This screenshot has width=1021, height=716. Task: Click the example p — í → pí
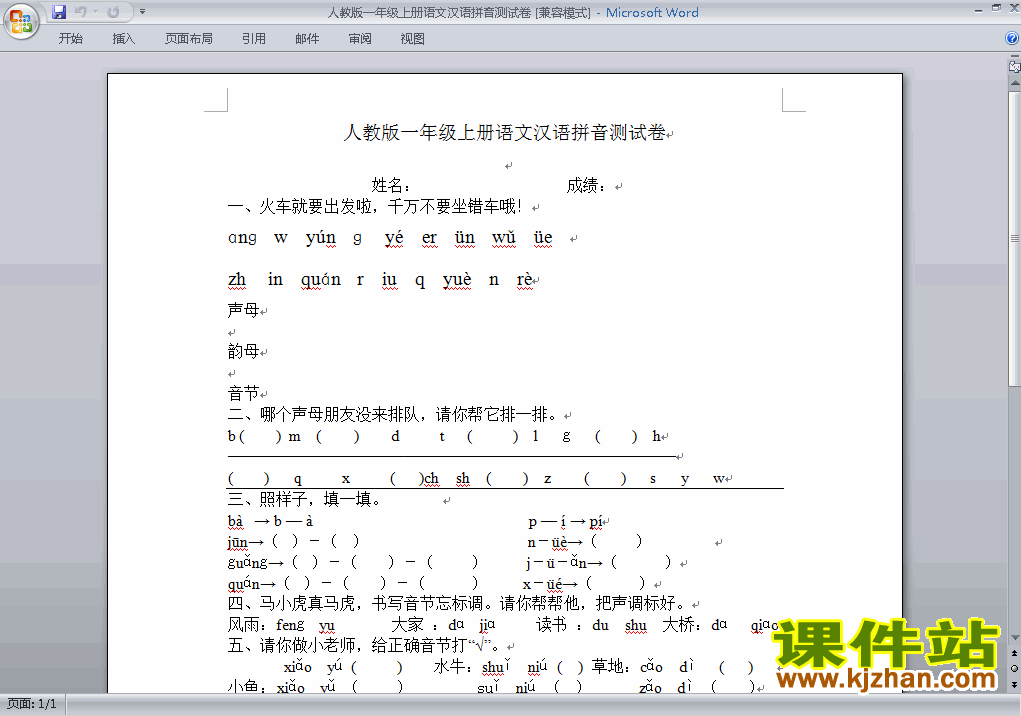click(565, 521)
